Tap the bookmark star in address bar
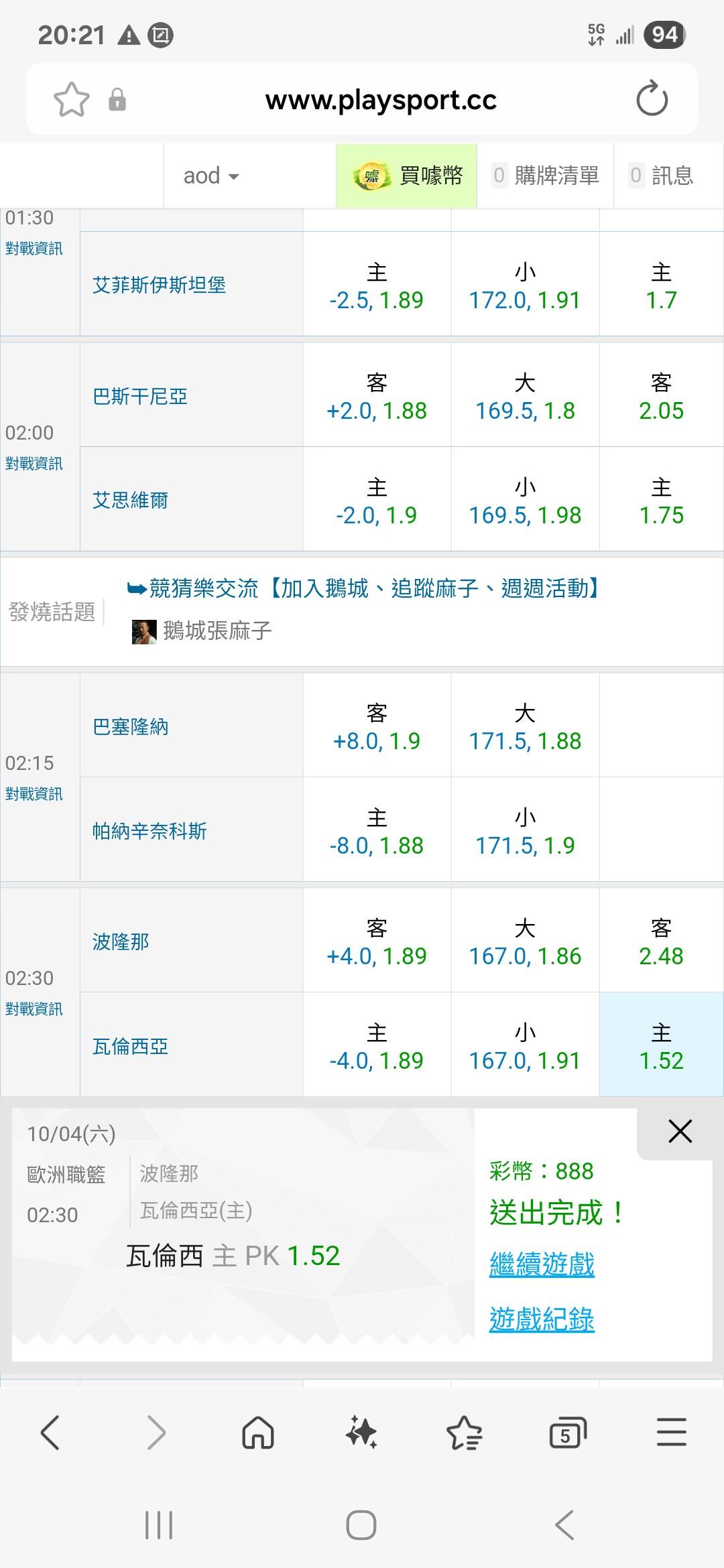The height and width of the screenshot is (1568, 724). pyautogui.click(x=71, y=100)
